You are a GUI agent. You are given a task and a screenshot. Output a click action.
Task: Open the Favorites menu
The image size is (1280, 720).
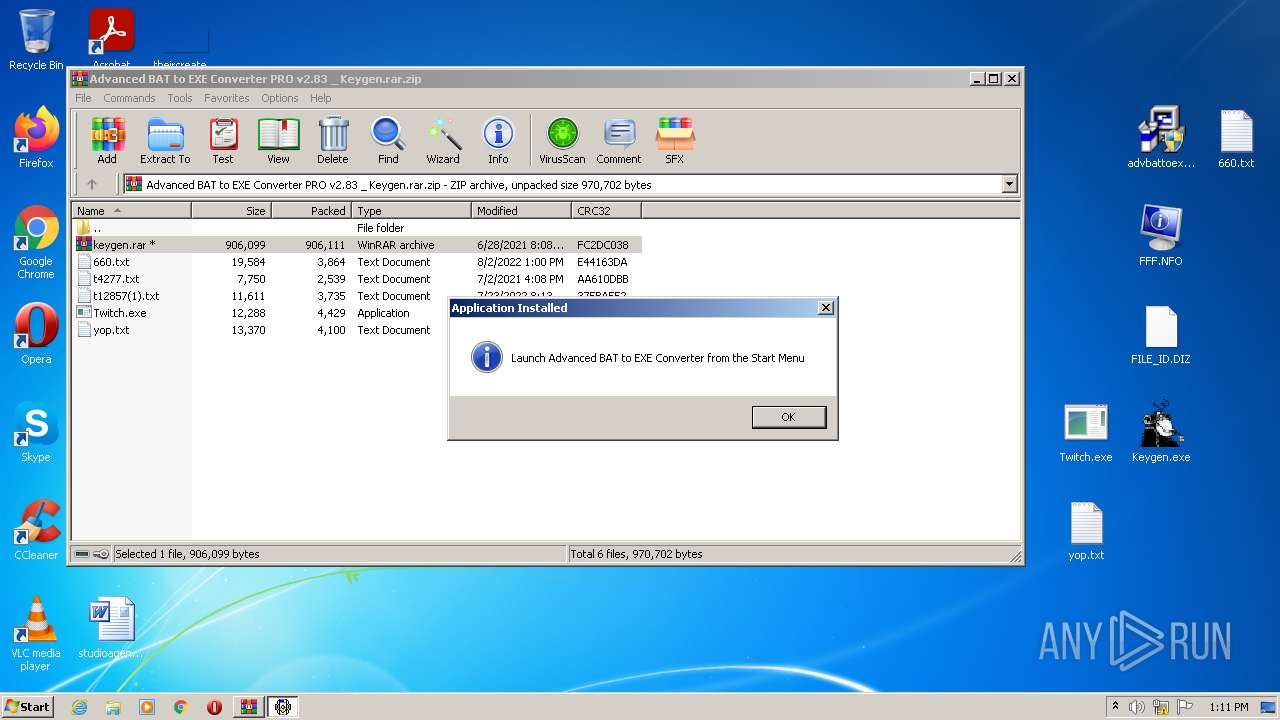[227, 98]
